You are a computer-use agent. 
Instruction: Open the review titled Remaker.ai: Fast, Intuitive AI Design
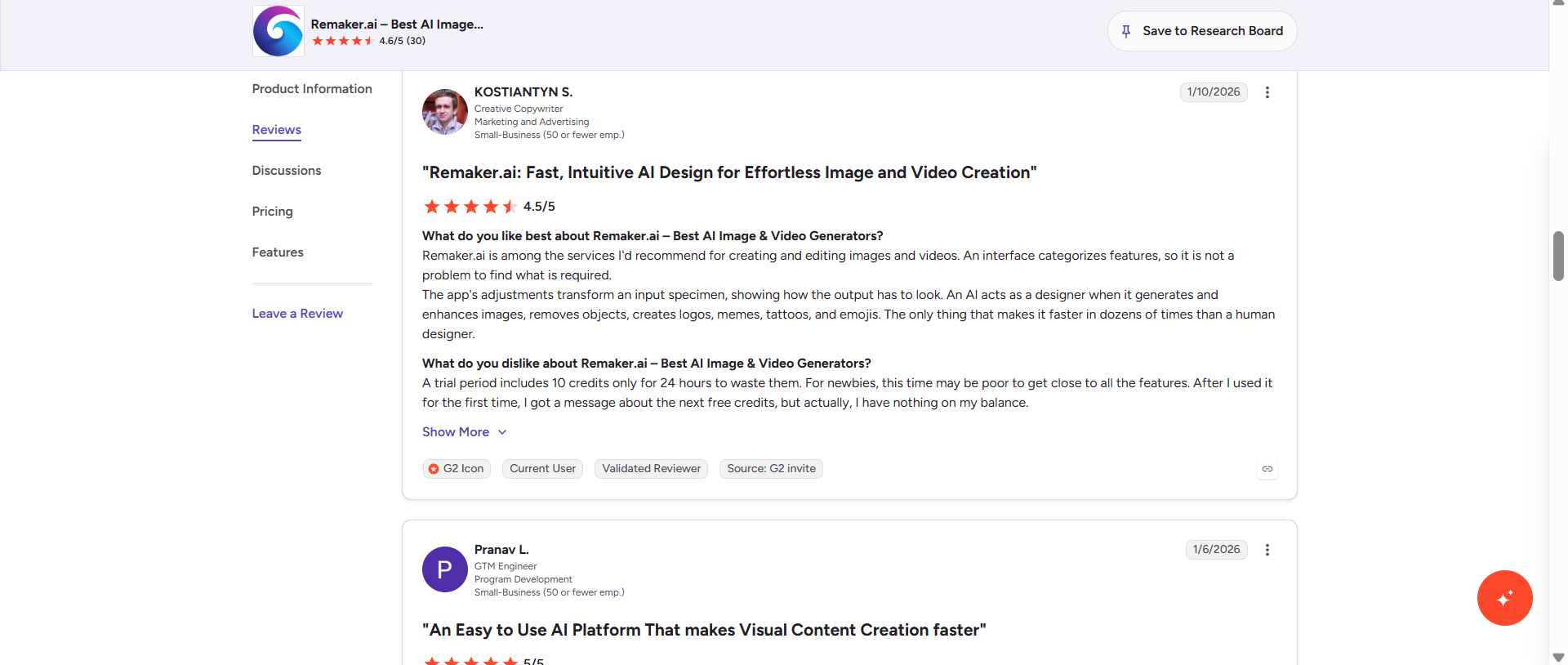click(729, 172)
